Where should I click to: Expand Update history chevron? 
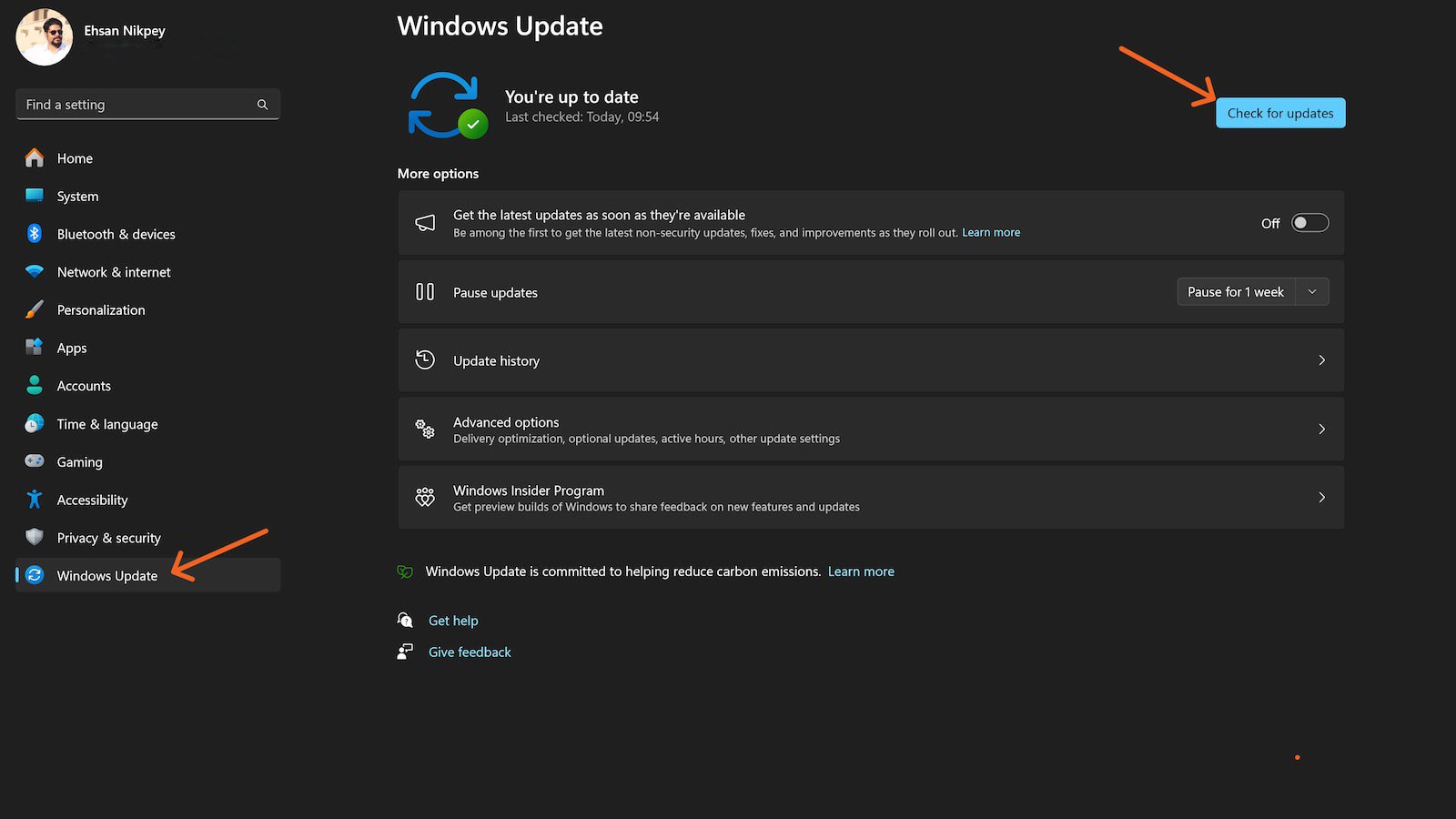point(1321,360)
